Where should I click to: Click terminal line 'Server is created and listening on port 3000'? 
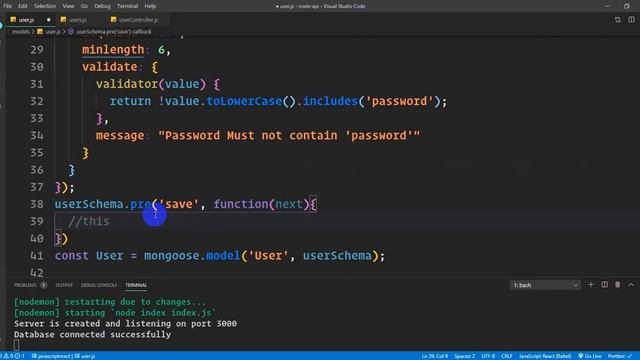(x=125, y=324)
